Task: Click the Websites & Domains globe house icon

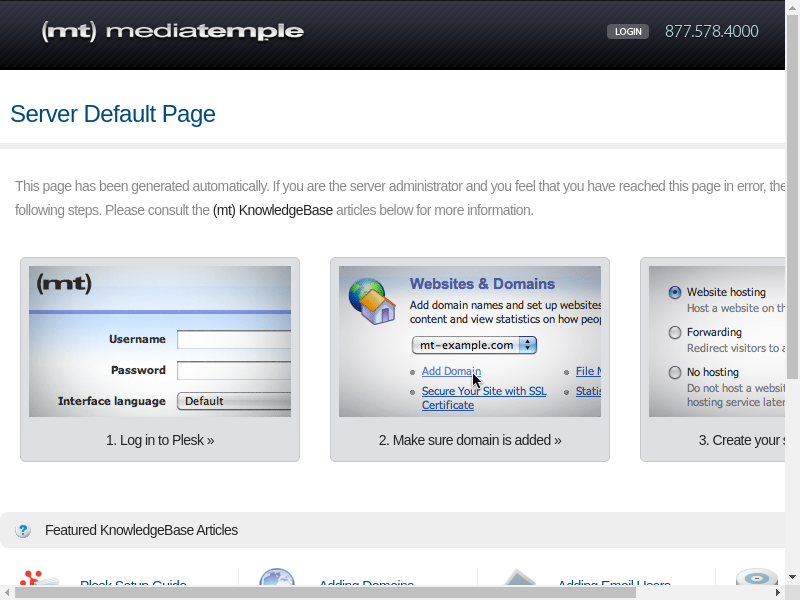Action: click(x=371, y=300)
